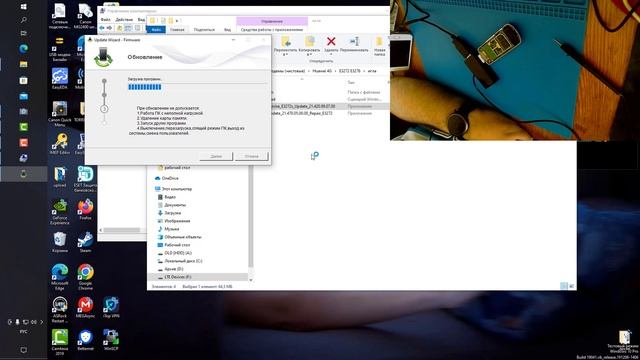Select the Архив (D:) drive

(170, 269)
